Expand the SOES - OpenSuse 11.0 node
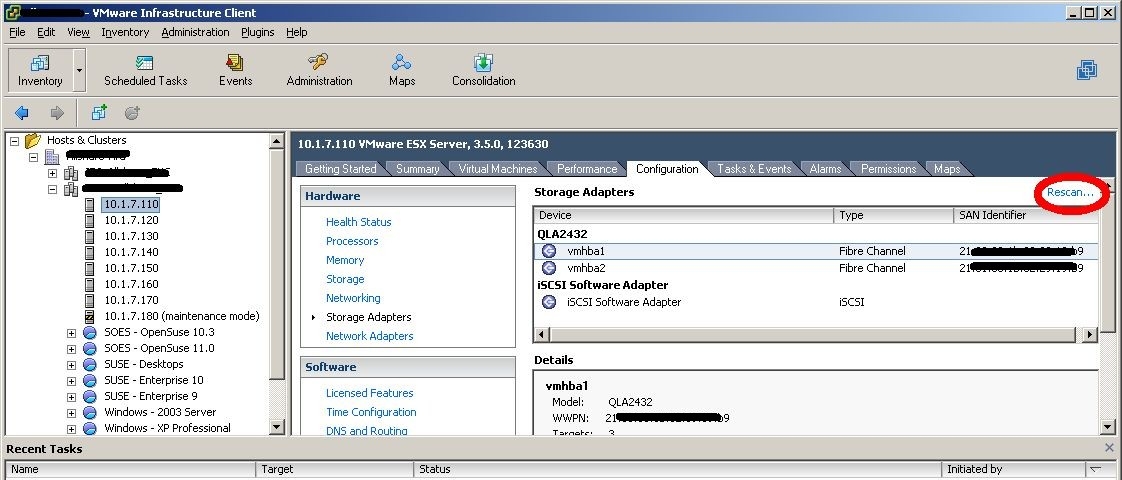 72,349
